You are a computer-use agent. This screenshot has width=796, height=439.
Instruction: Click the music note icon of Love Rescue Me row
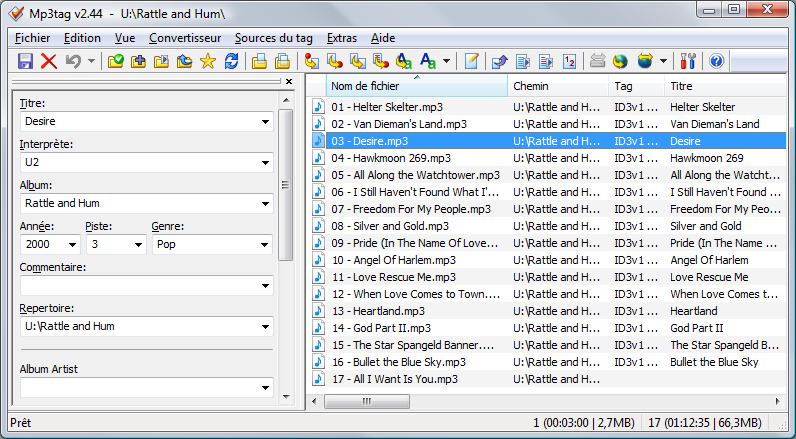coord(318,277)
